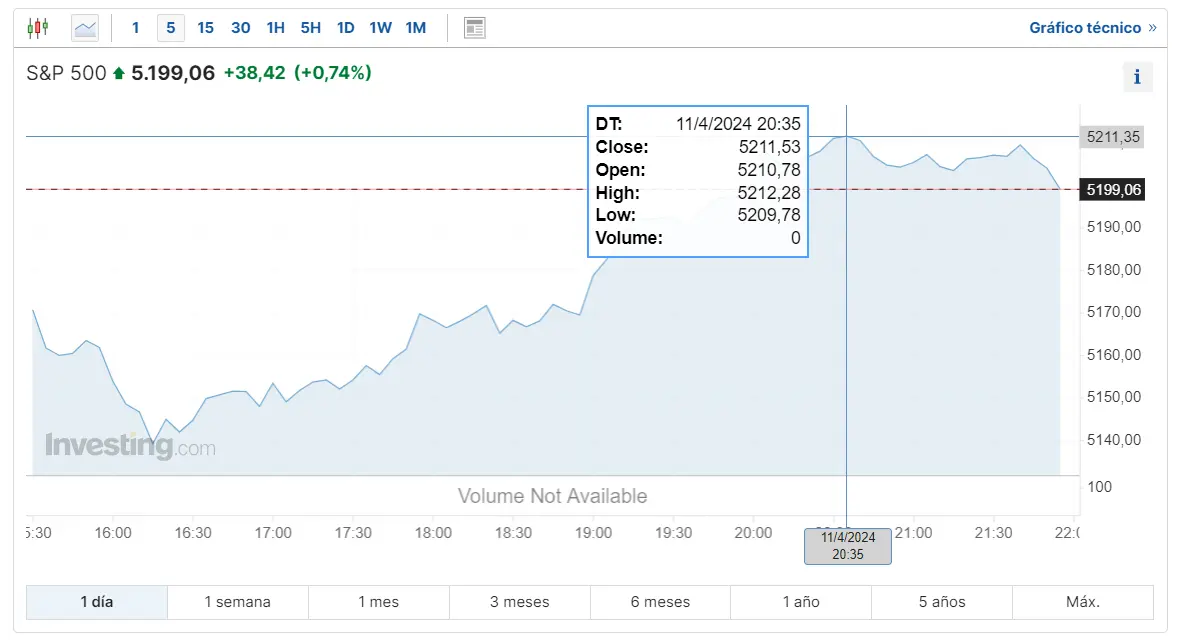Switch interval to 1D

pos(346,28)
